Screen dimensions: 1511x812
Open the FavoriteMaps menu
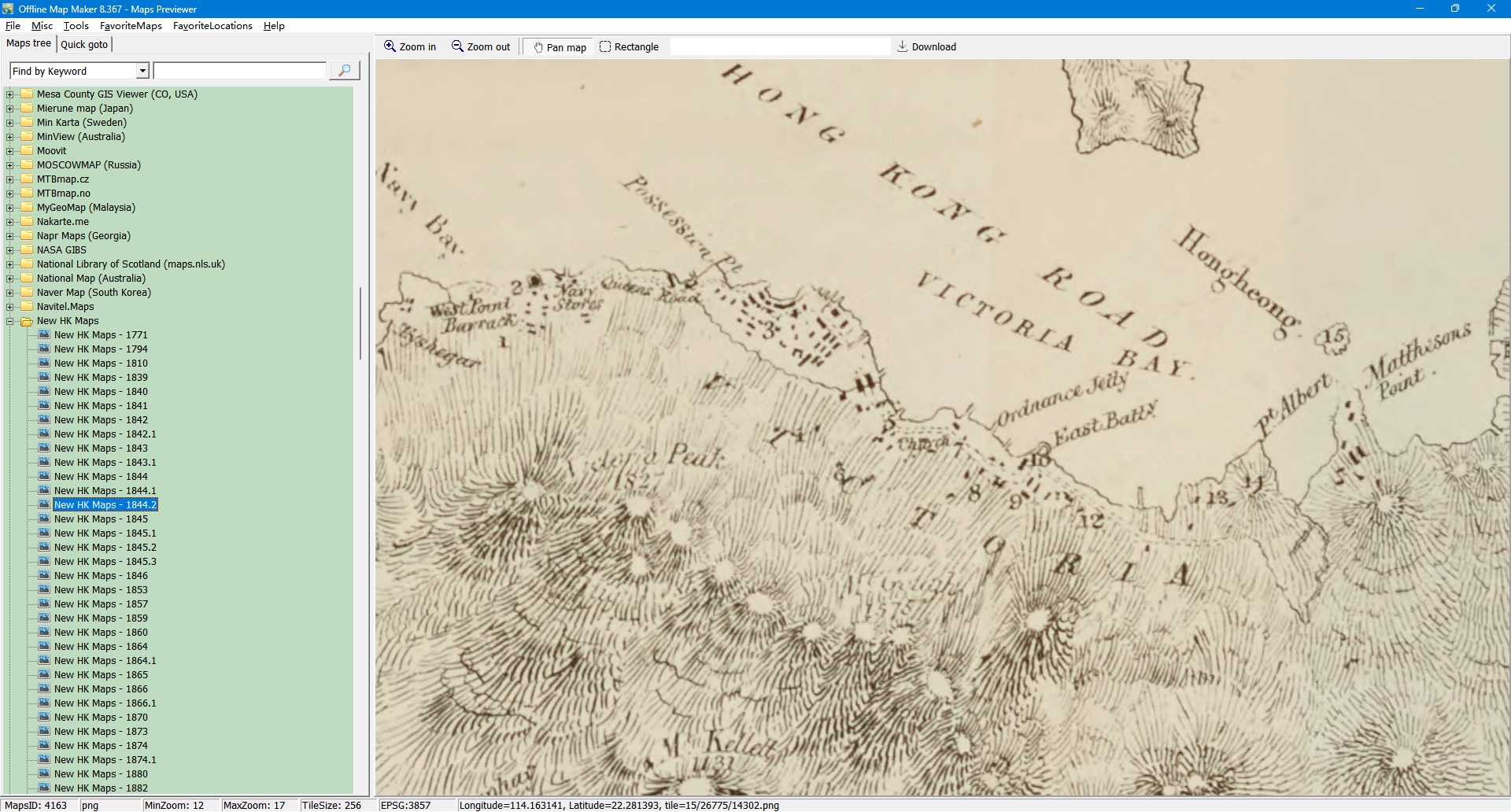pyautogui.click(x=131, y=26)
